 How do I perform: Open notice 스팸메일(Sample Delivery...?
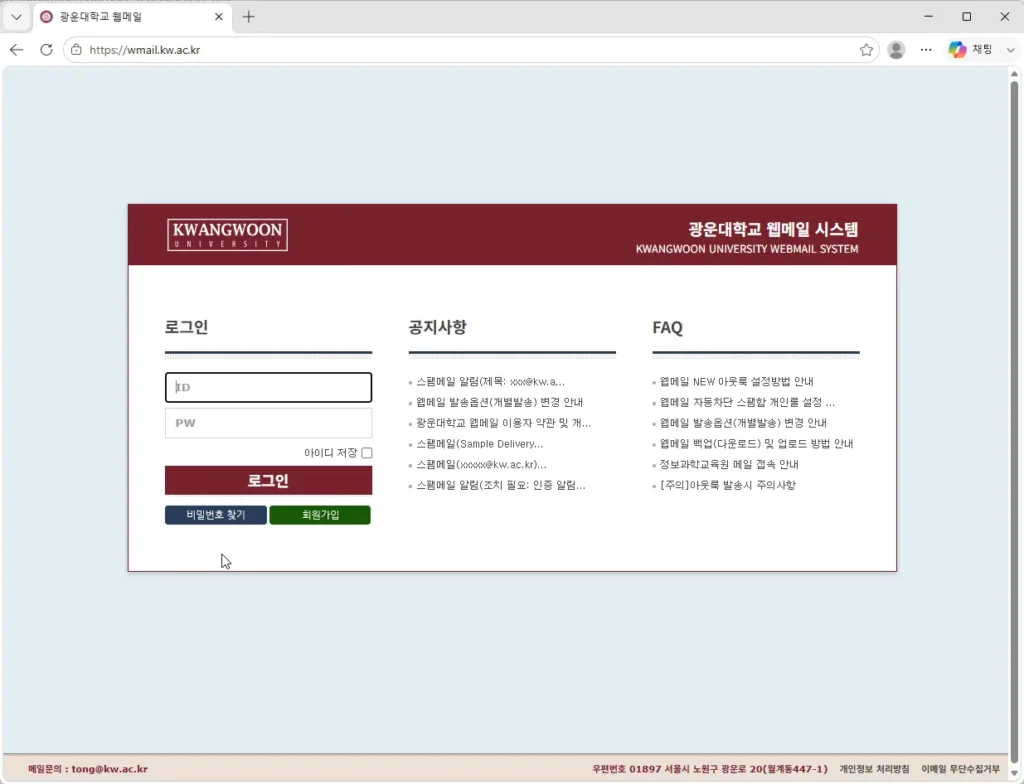click(479, 444)
